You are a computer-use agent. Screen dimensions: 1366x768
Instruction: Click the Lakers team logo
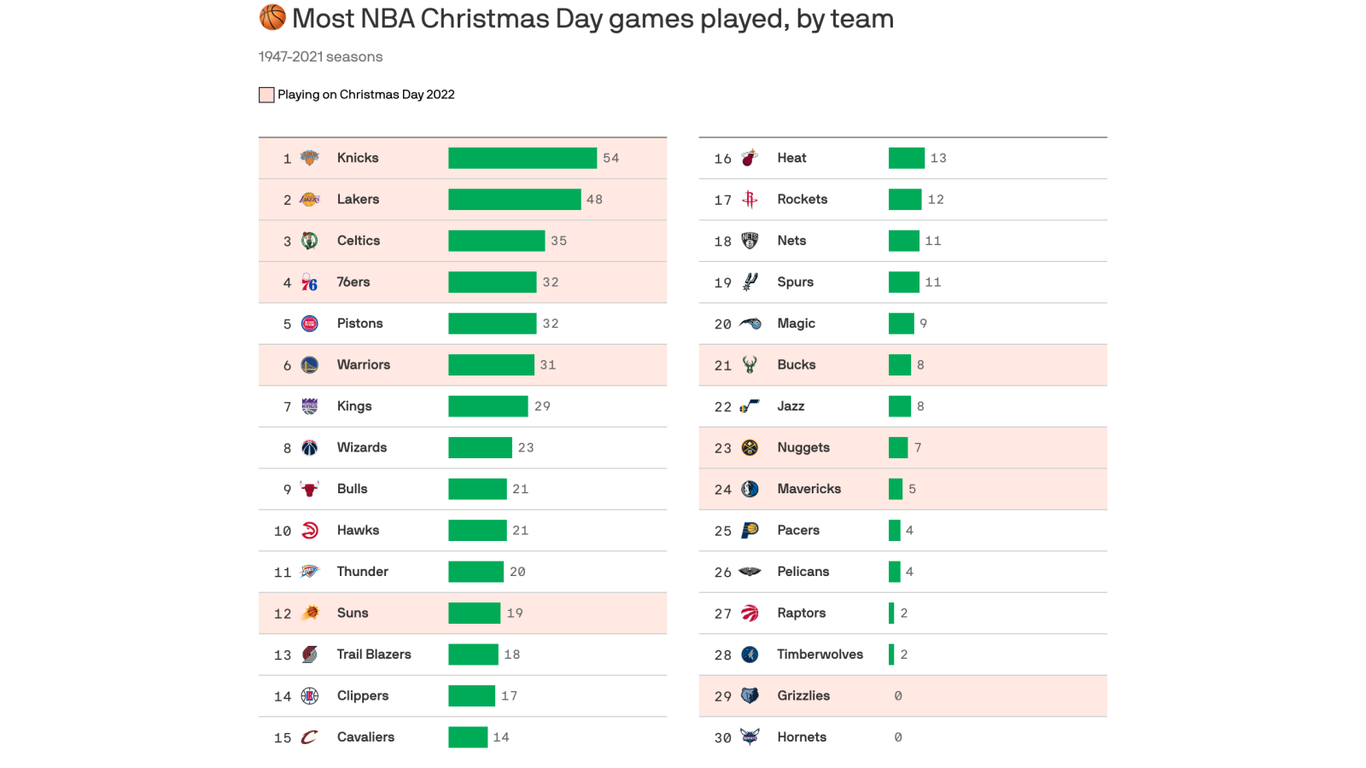(x=310, y=199)
